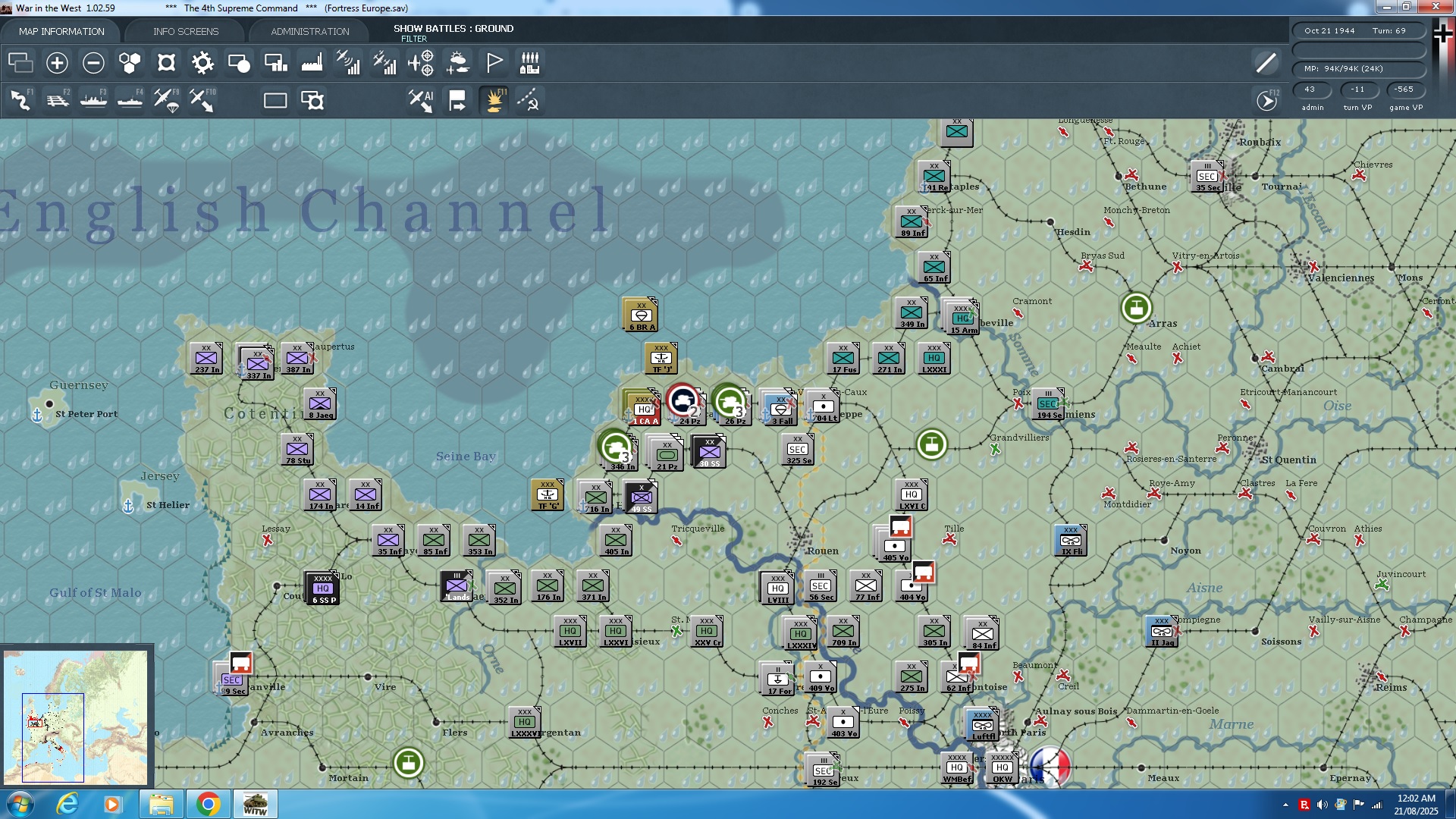Viewport: 1456px width, 819px height.
Task: Click the diagonal slash round button
Action: (1266, 63)
